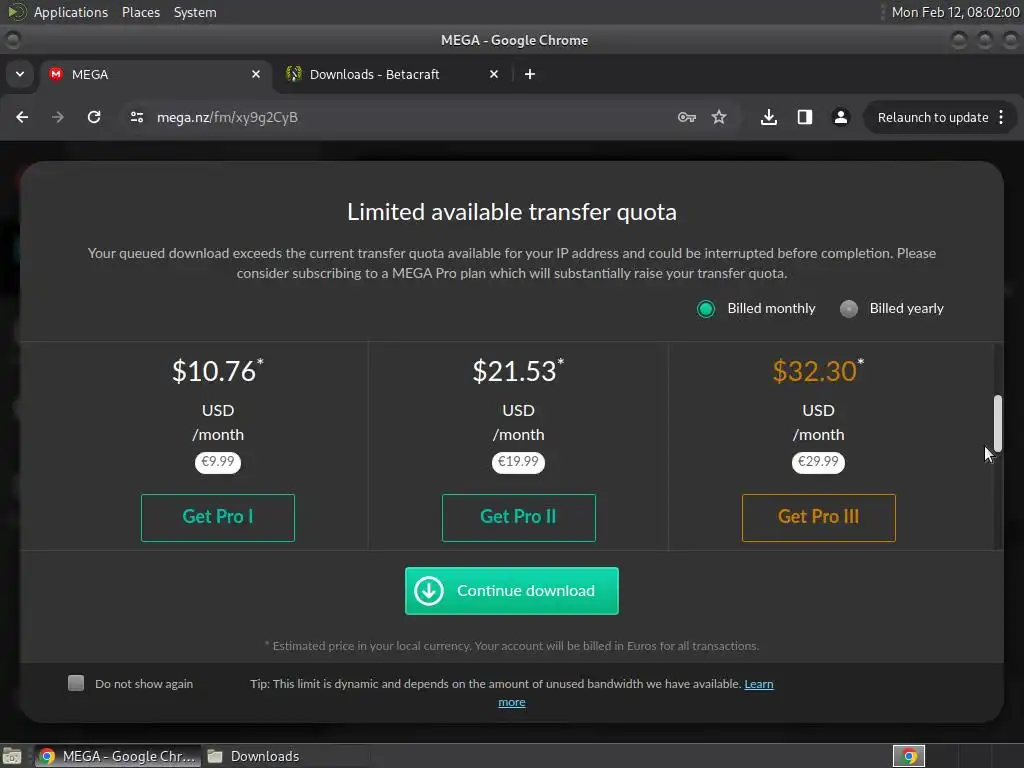
Task: Click the download arrow icon in Continue download
Action: click(429, 590)
